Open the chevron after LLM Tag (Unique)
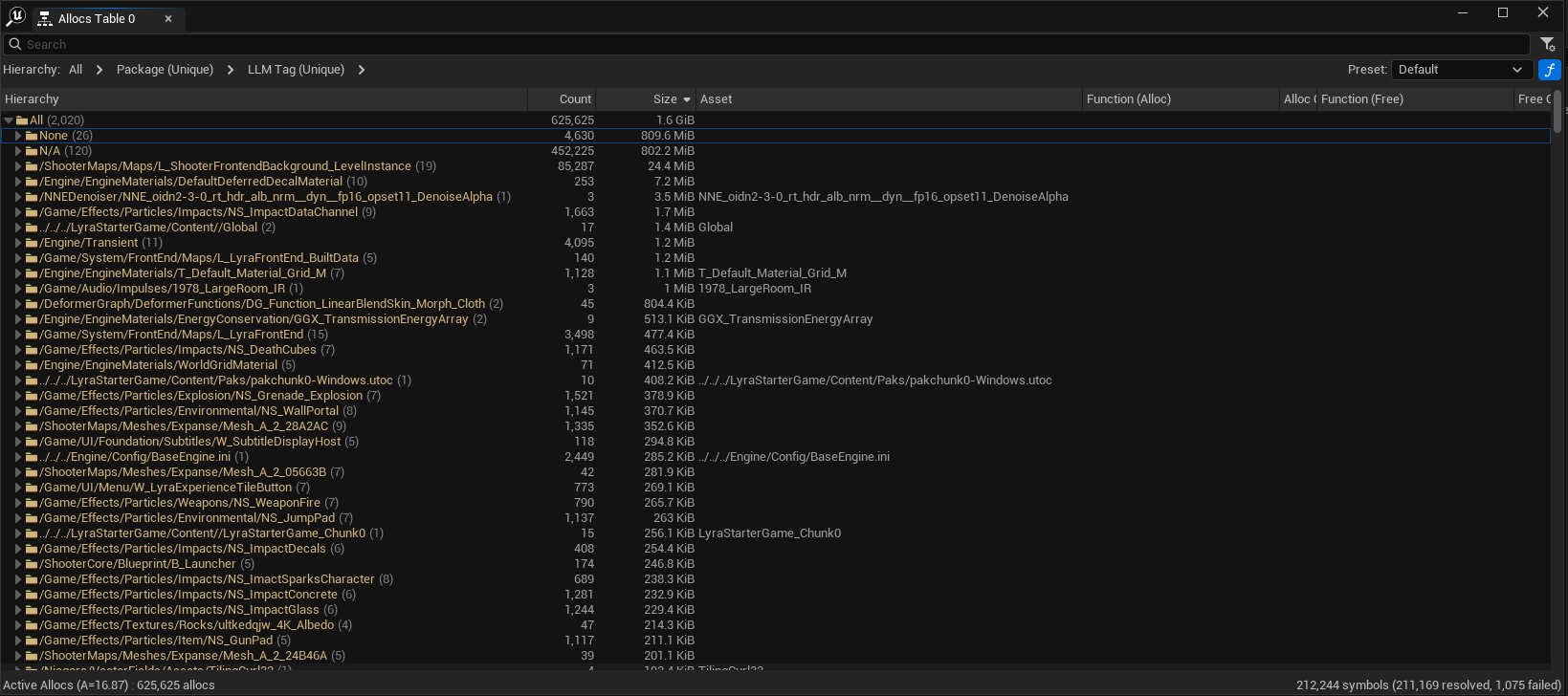The width and height of the screenshot is (1568, 696). tap(362, 70)
